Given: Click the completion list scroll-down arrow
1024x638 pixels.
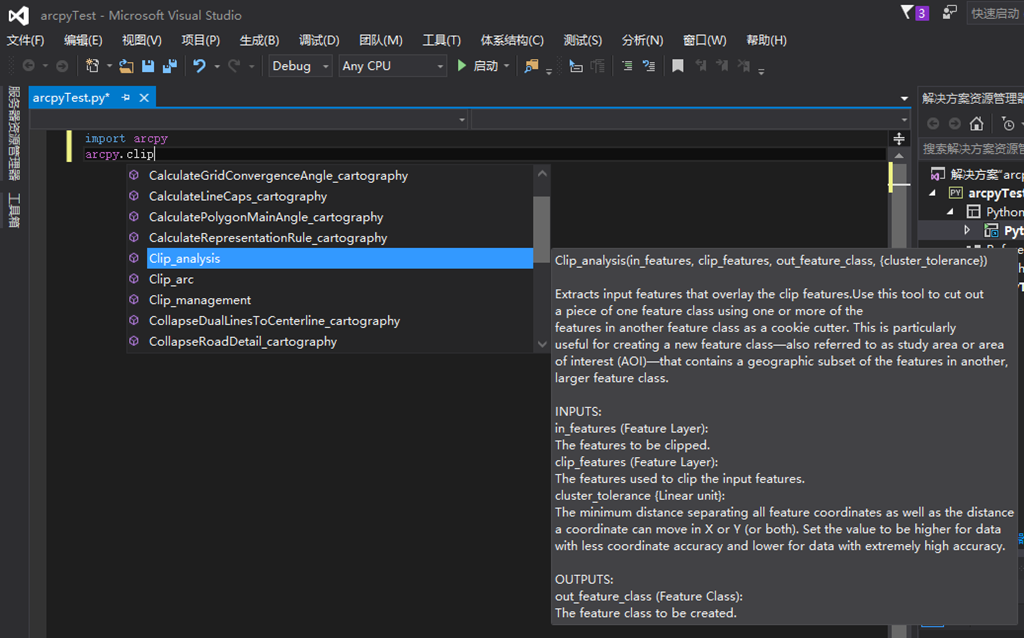Looking at the screenshot, I should click(x=542, y=344).
